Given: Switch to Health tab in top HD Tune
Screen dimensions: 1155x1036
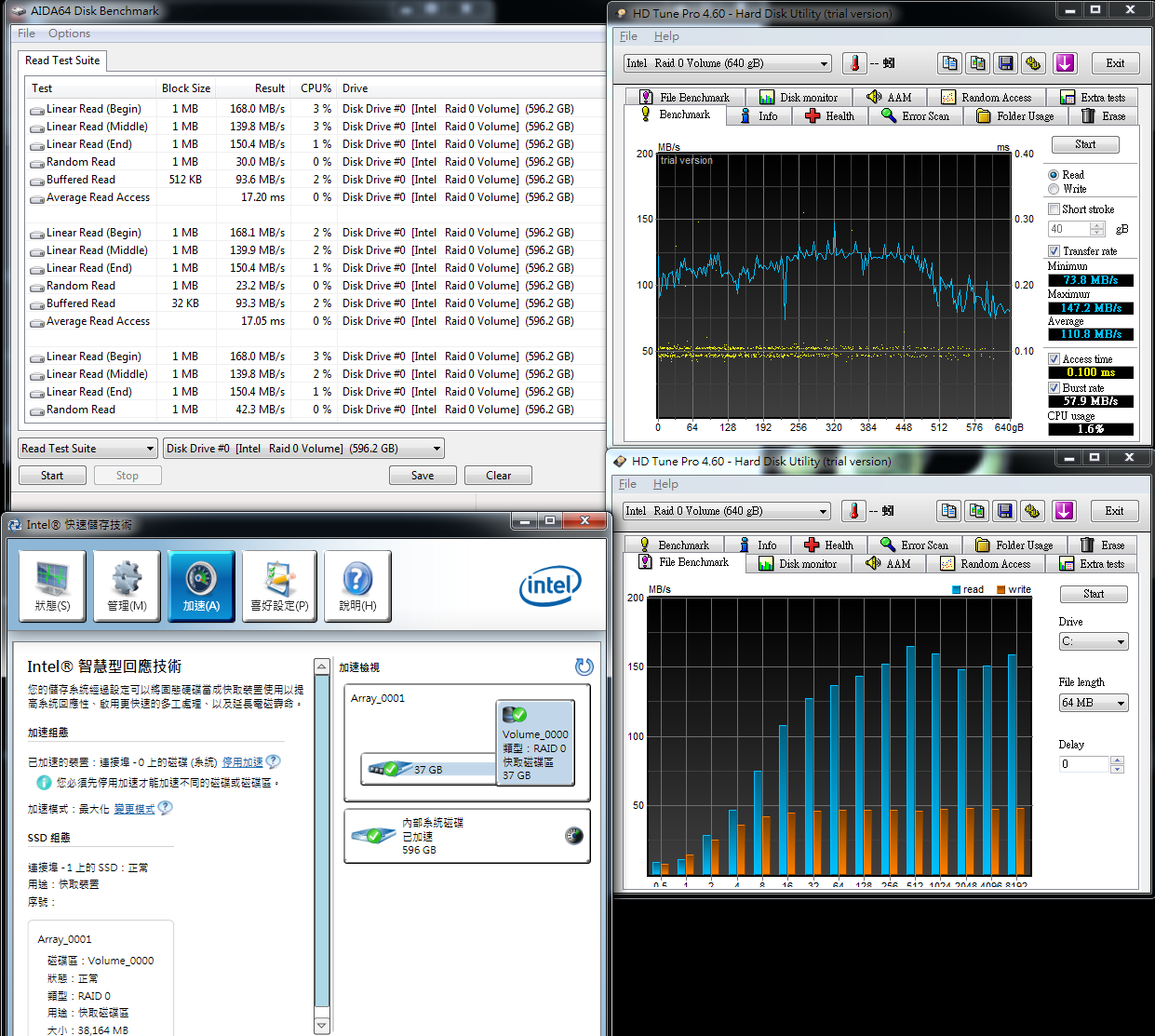Looking at the screenshot, I should tap(829, 116).
